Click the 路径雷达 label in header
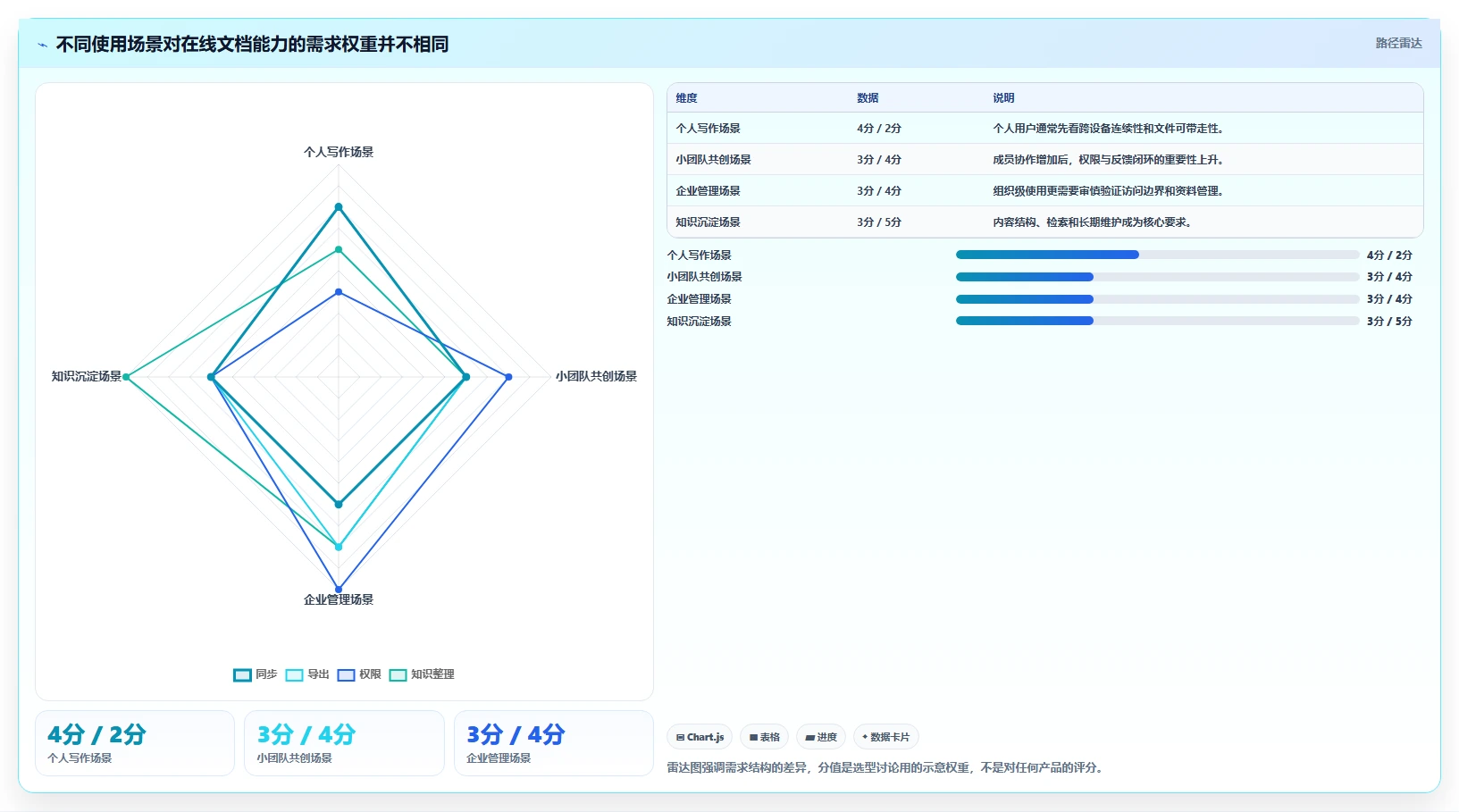The width and height of the screenshot is (1459, 812). coord(1398,43)
